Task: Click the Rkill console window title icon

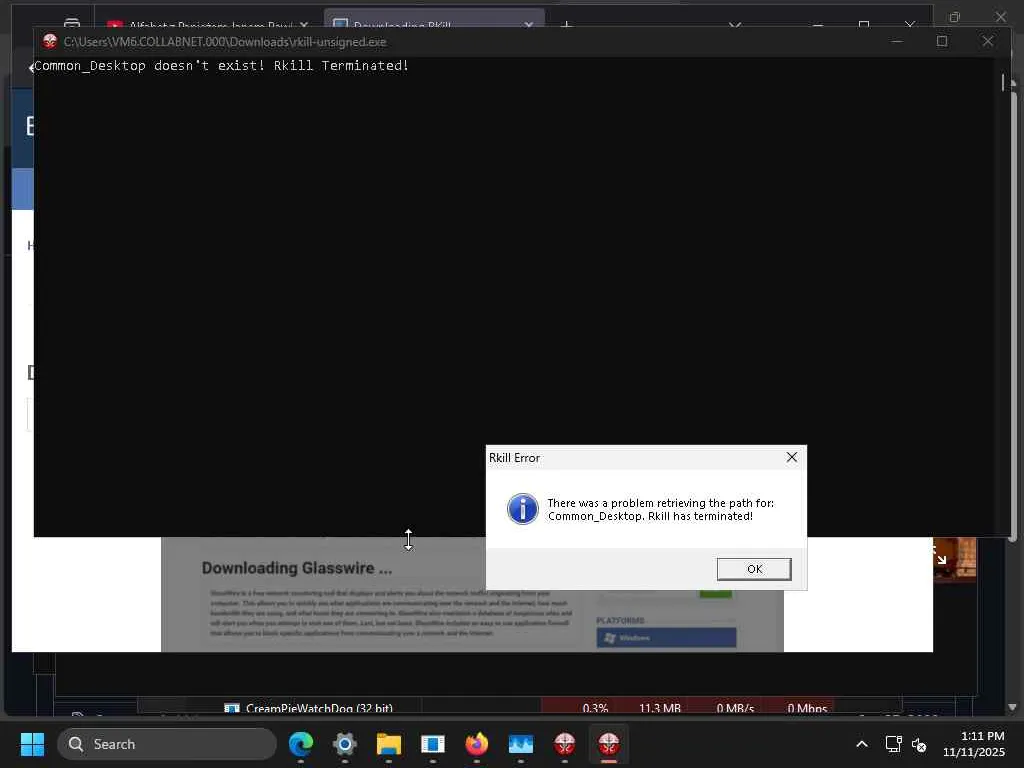Action: tap(50, 42)
